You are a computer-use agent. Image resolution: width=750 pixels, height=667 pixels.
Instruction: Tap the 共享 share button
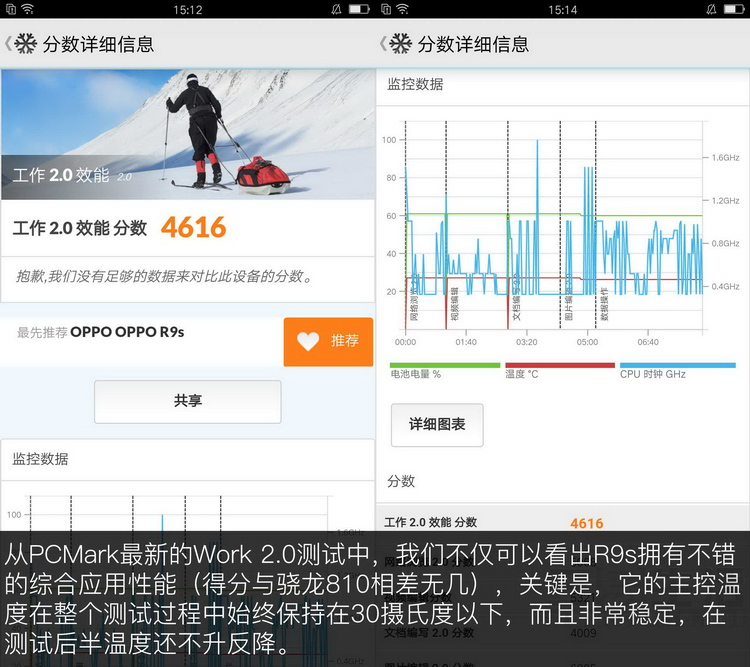pos(188,401)
